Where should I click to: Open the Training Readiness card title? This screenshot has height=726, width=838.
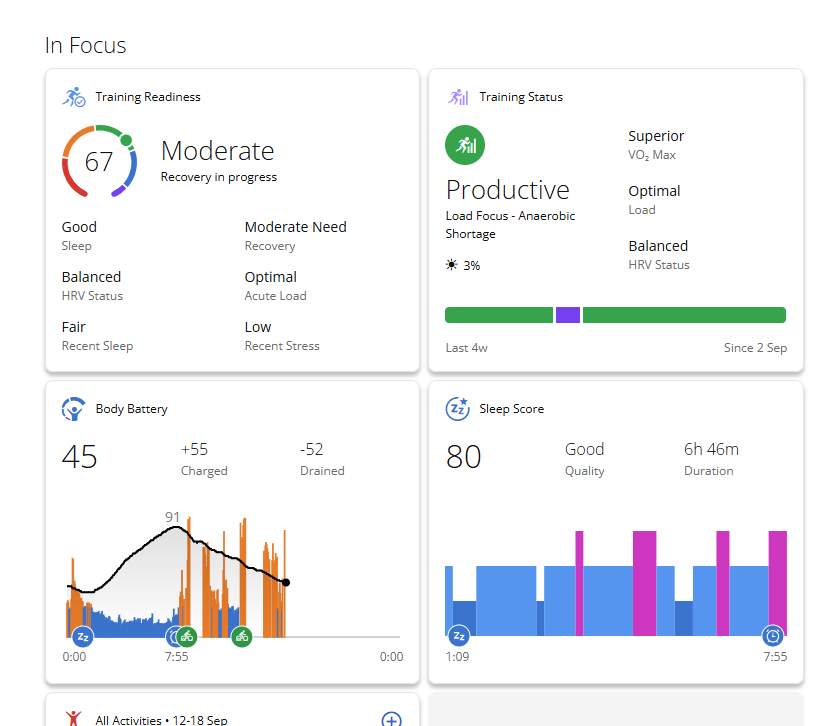click(x=148, y=97)
